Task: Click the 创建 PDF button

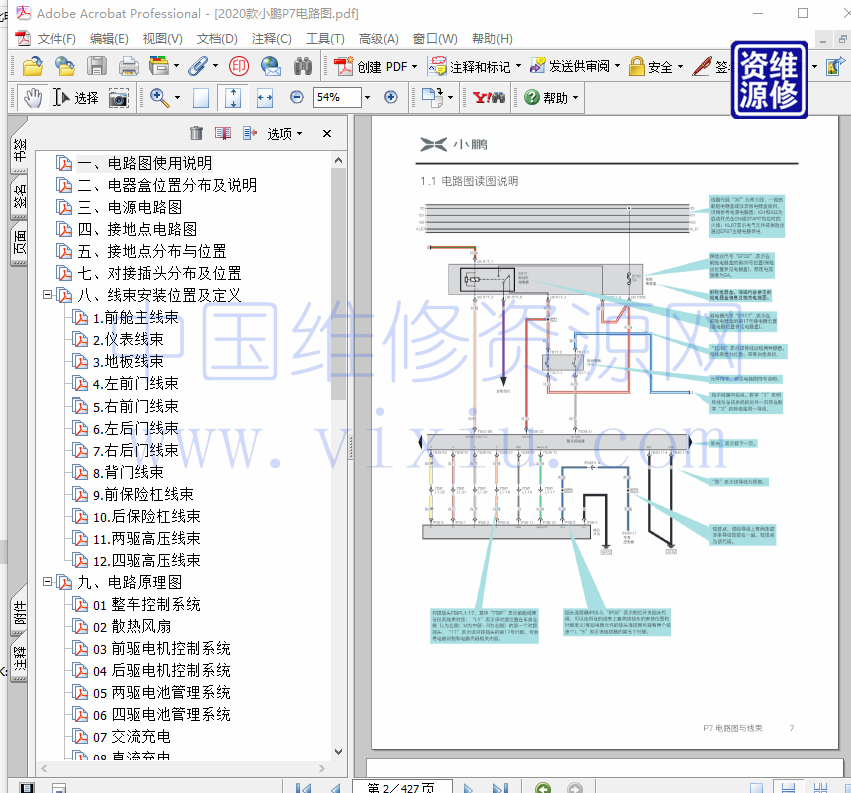Action: [372, 67]
